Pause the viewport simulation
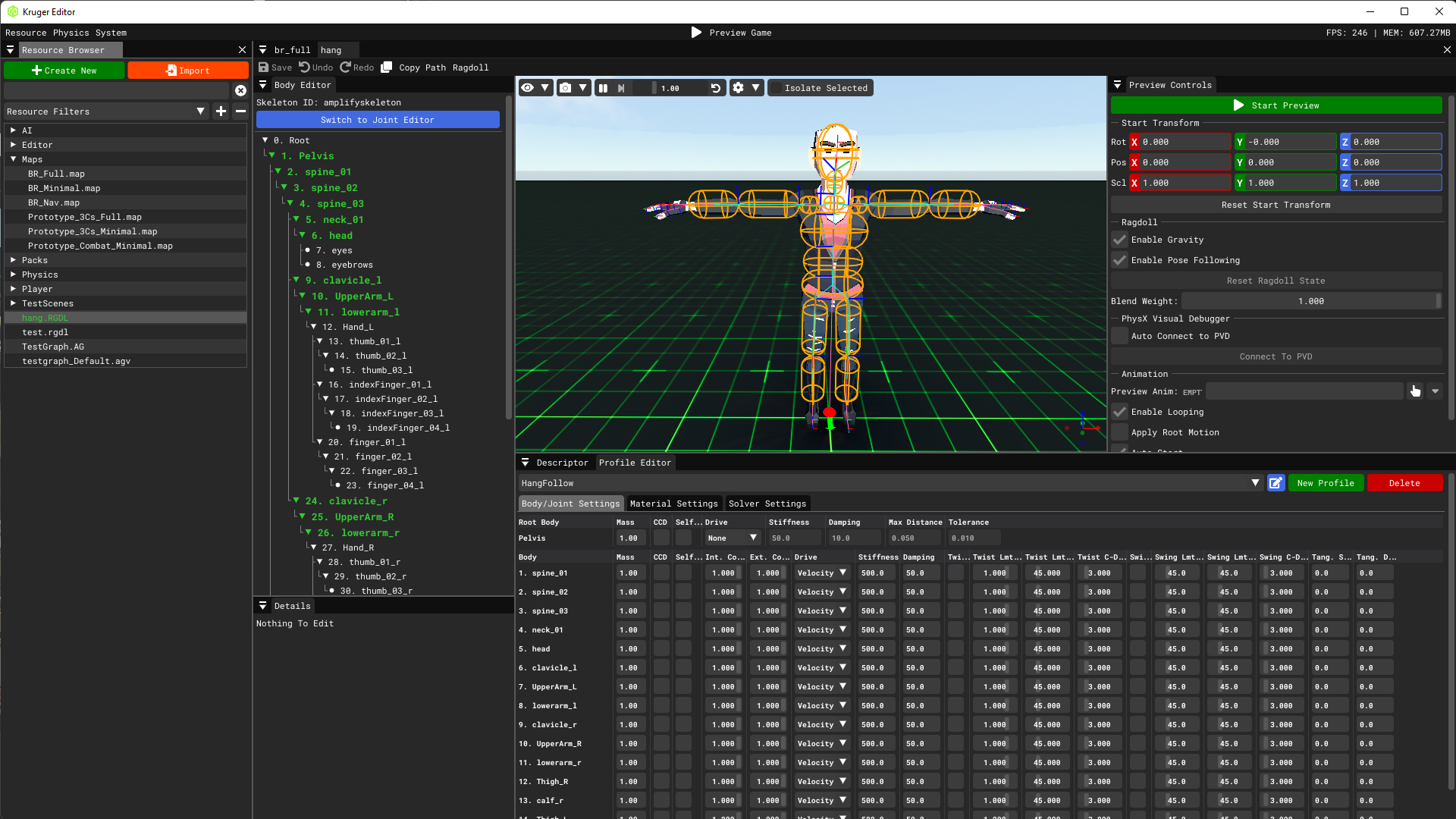Screen dimensions: 1456x819 [x=603, y=88]
